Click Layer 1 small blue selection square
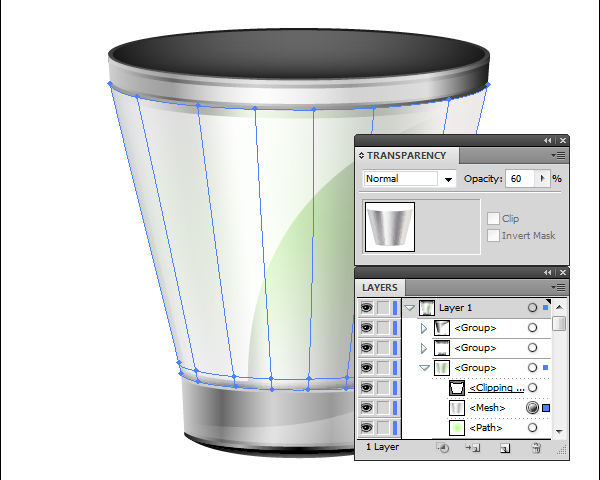Screen dimensions: 600x480 coord(546,307)
